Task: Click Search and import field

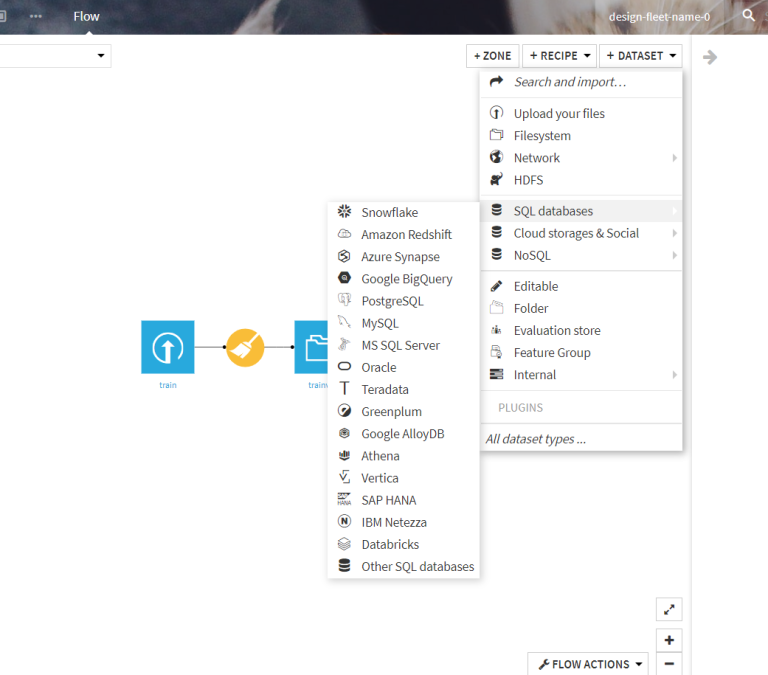Action: [570, 82]
